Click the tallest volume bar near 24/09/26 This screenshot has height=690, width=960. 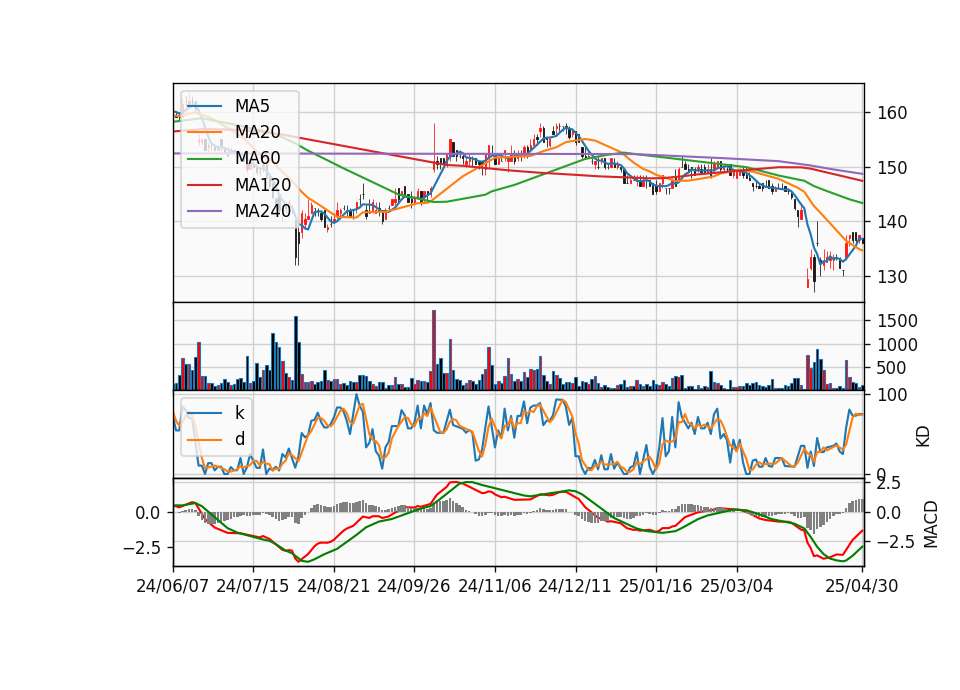tap(433, 350)
